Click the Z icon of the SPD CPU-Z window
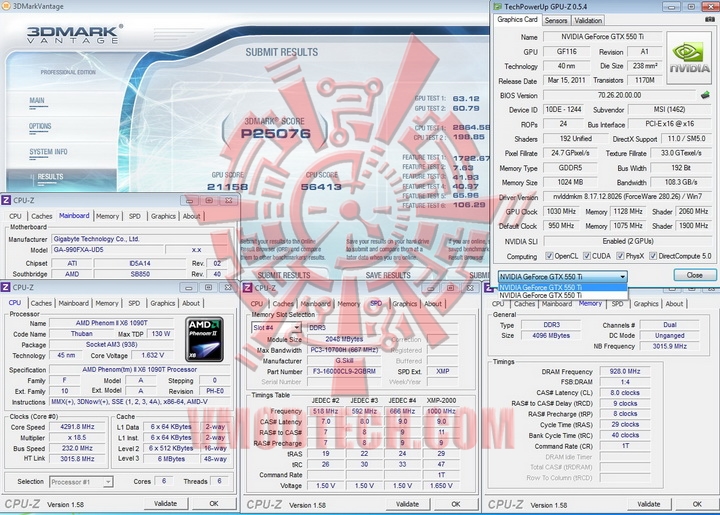This screenshot has width=720, height=515. click(x=248, y=288)
